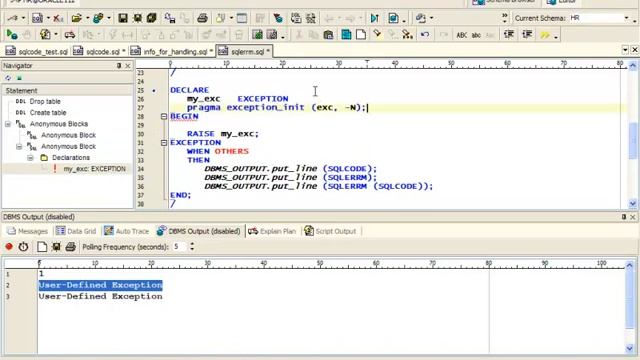Click the uppercase ABC conversion icon
The image size is (640, 360).
click(x=462, y=35)
